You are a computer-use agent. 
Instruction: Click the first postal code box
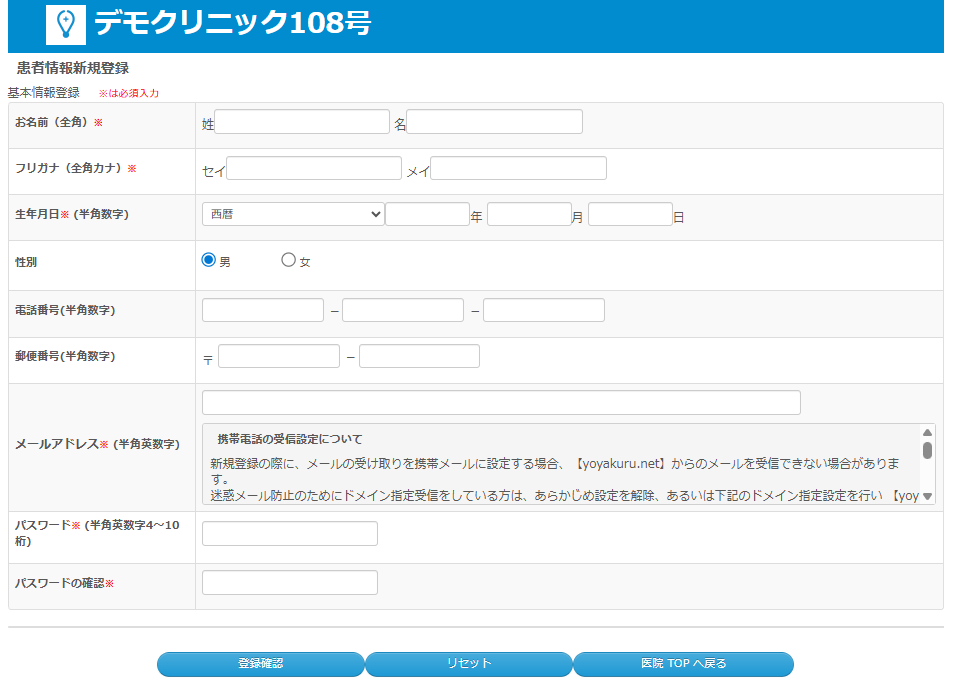[279, 356]
